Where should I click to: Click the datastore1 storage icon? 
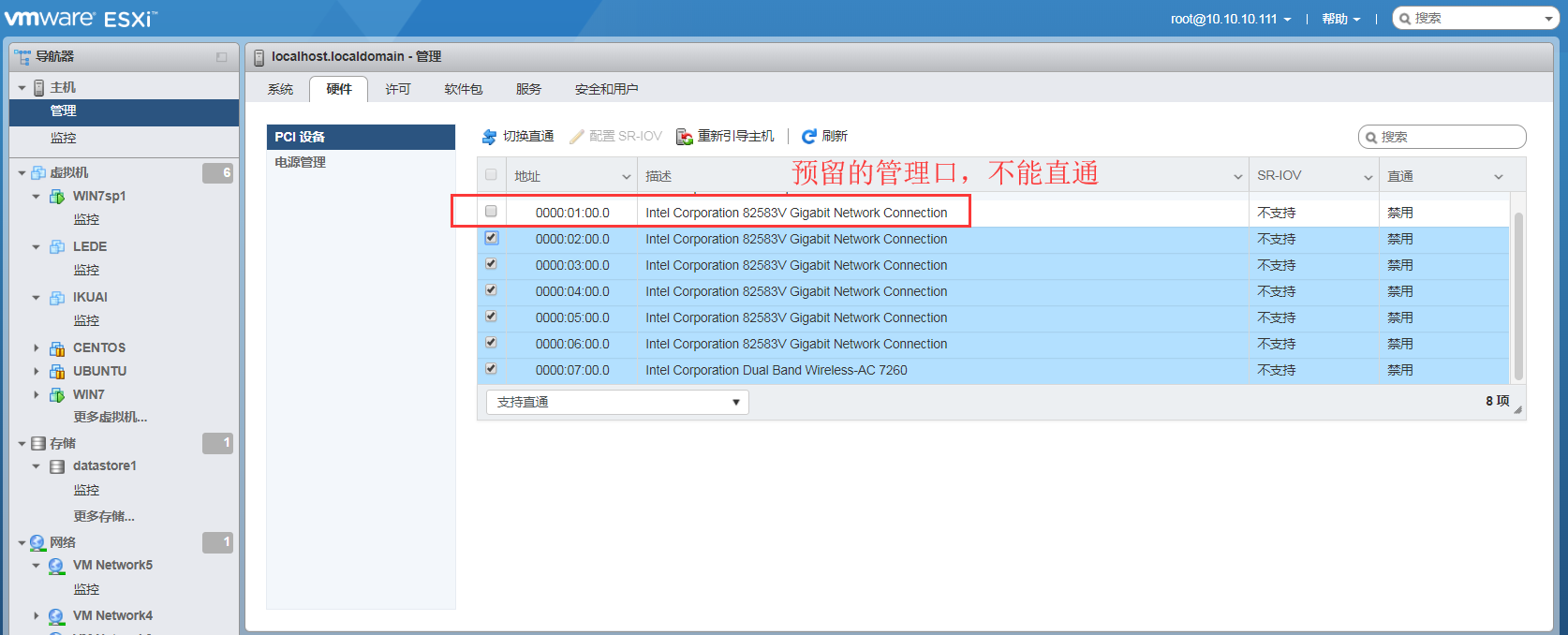pyautogui.click(x=57, y=466)
